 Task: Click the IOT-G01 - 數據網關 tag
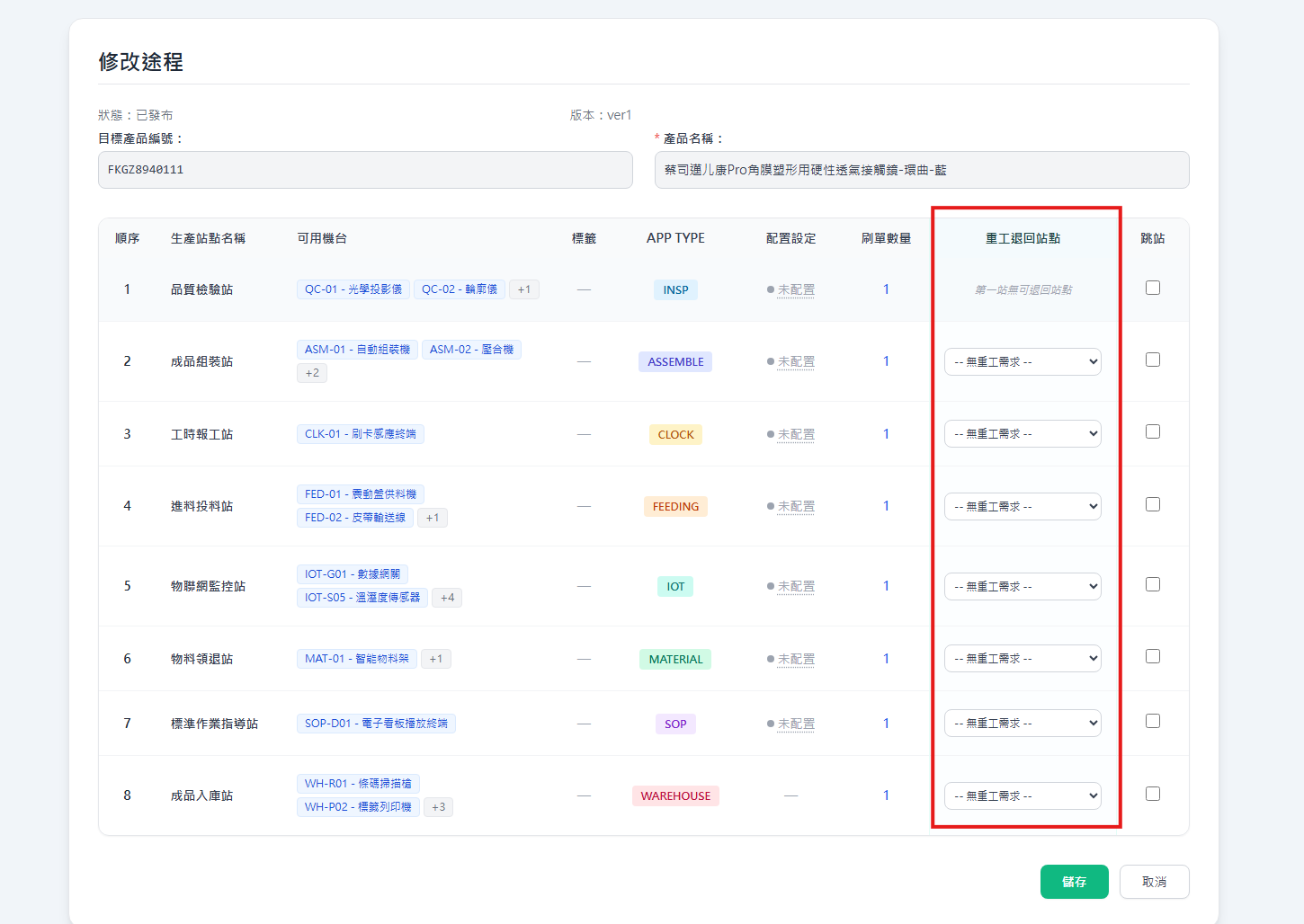(x=353, y=574)
